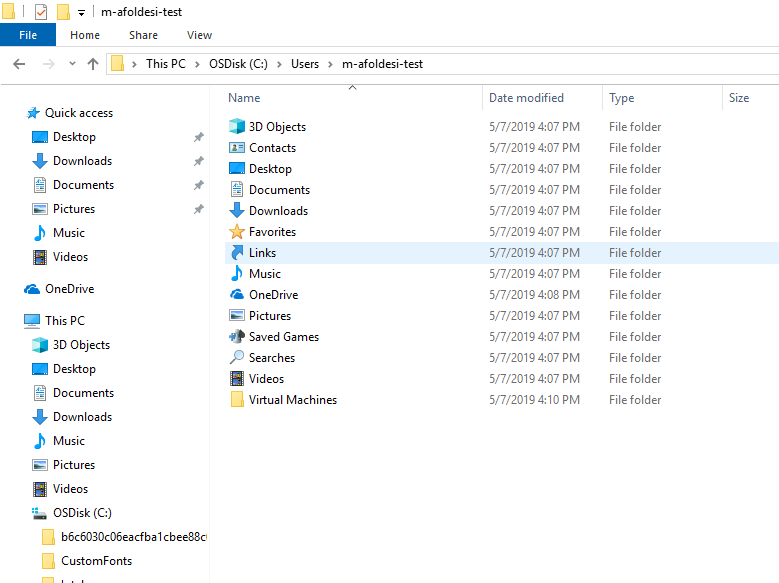
Task: Open the b6c6030c06eacfba1cbee88c folder
Action: tap(133, 537)
